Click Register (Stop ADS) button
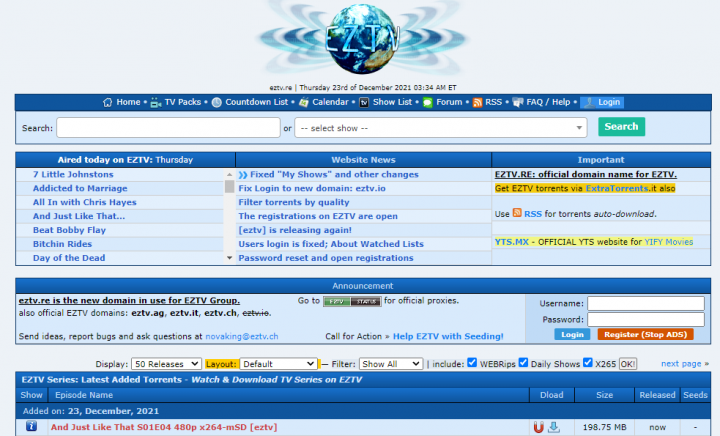The height and width of the screenshot is (436, 720). 646,334
